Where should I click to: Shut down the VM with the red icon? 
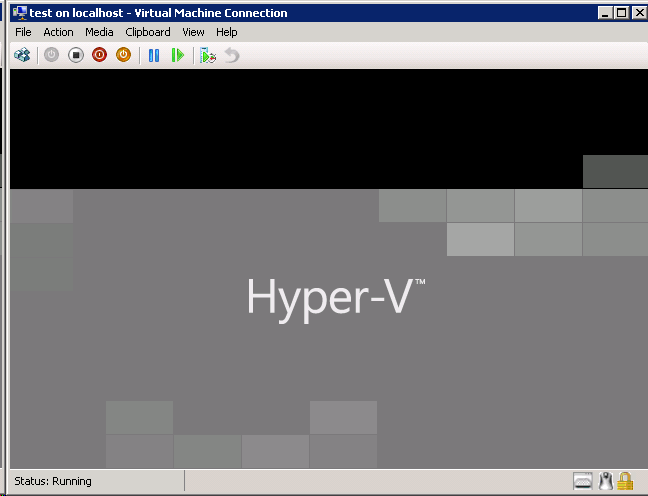click(100, 55)
